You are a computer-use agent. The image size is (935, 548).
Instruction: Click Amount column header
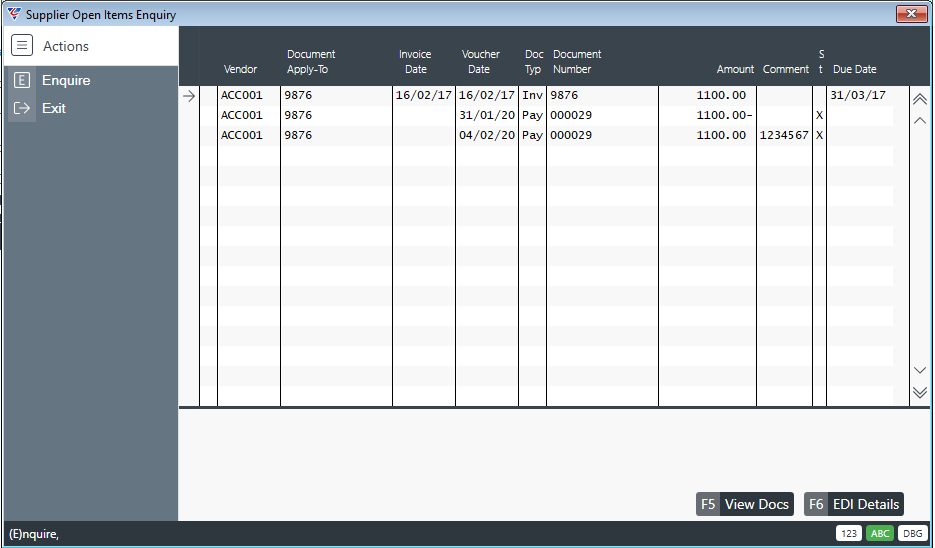[735, 69]
